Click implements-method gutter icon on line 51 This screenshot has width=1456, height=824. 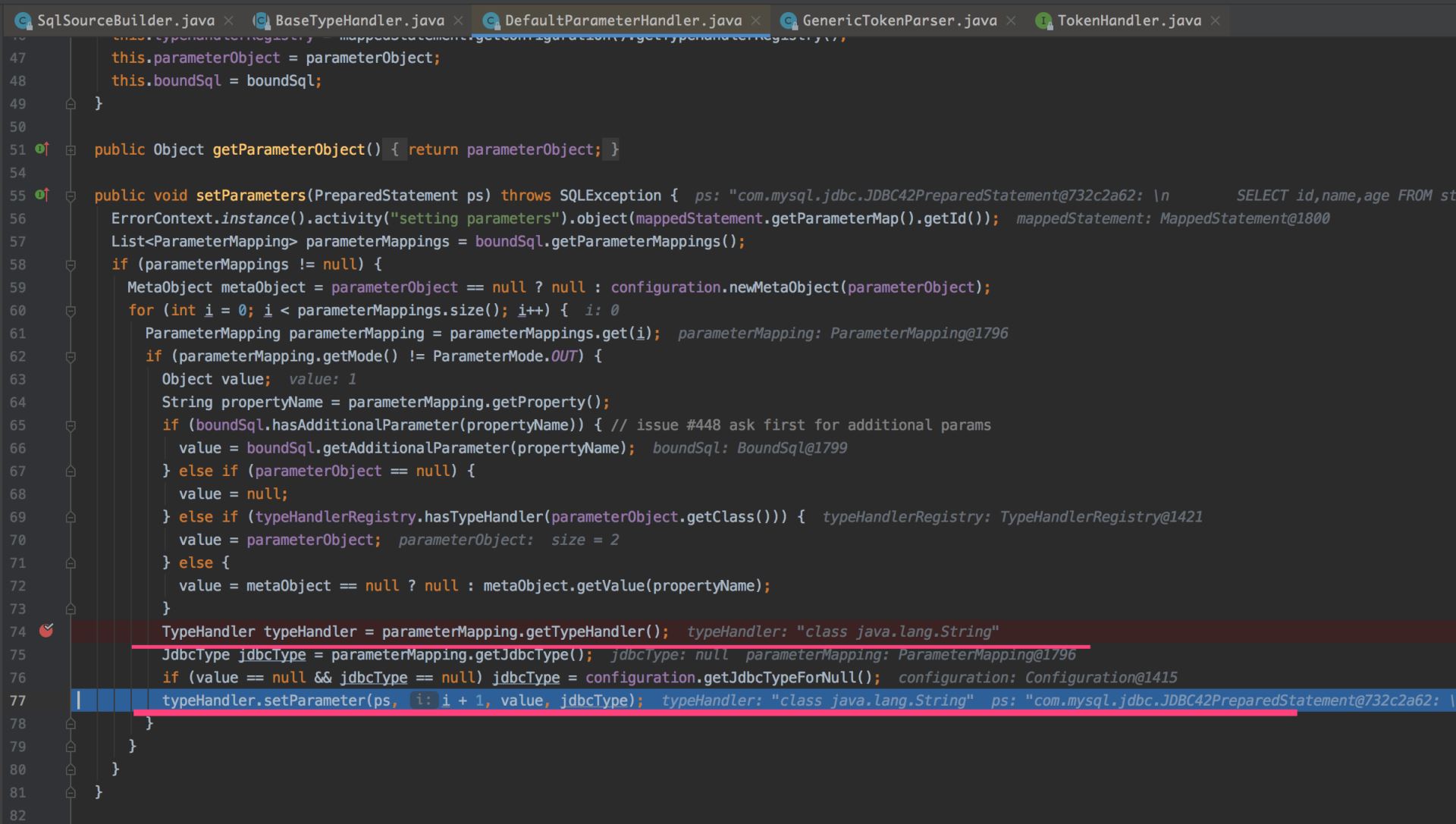(42, 149)
